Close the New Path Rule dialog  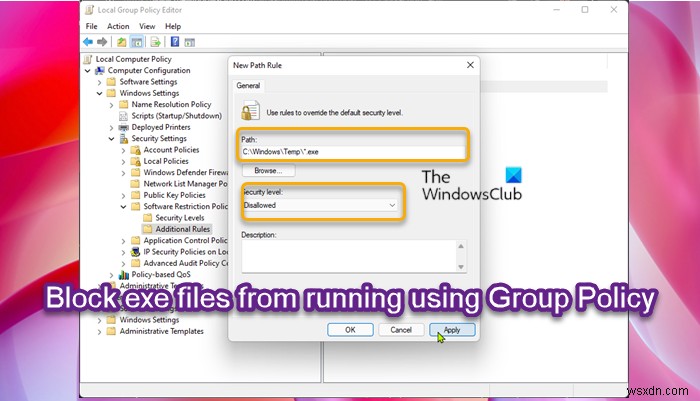click(x=470, y=65)
